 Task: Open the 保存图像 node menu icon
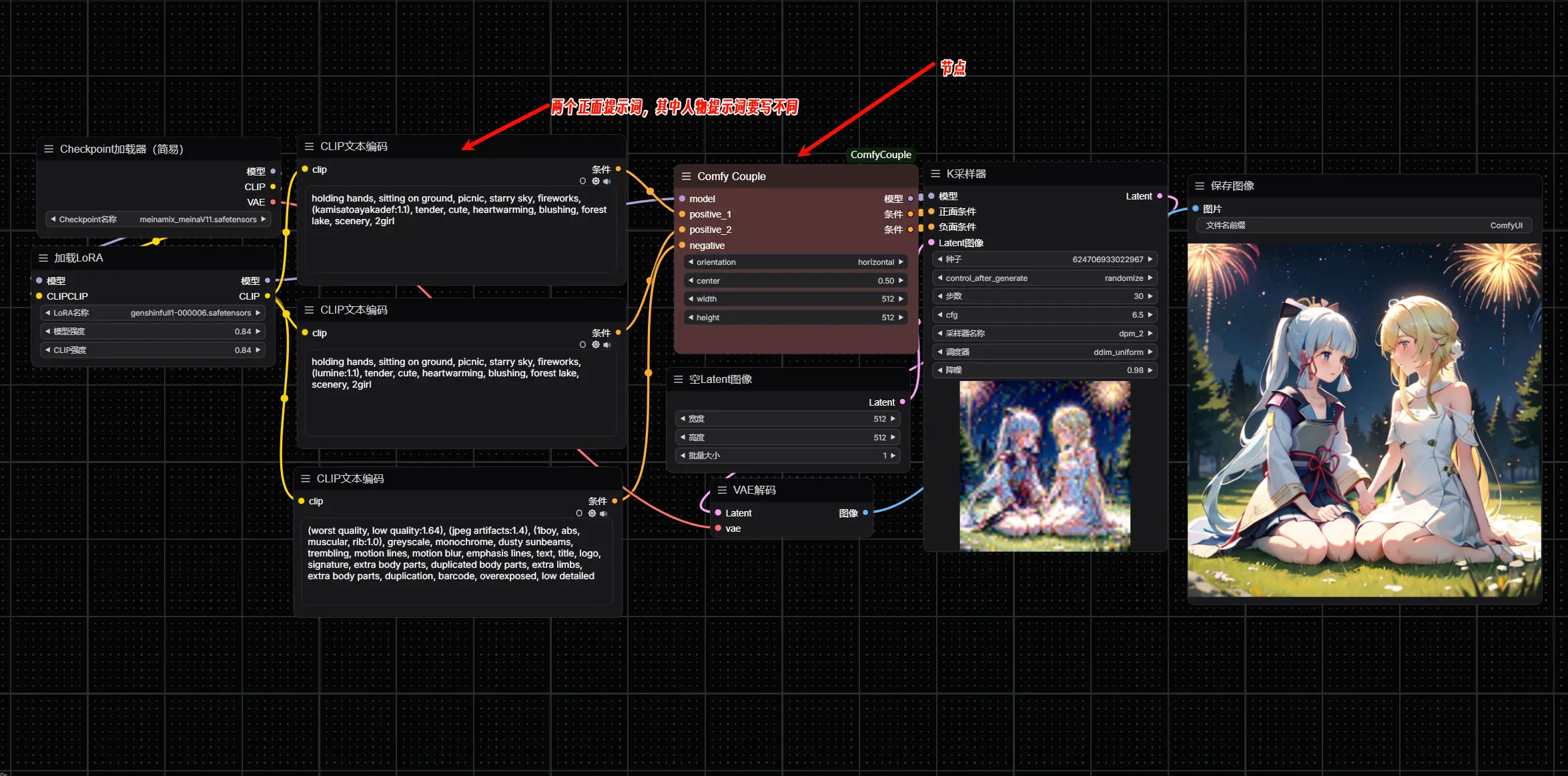(x=1200, y=185)
